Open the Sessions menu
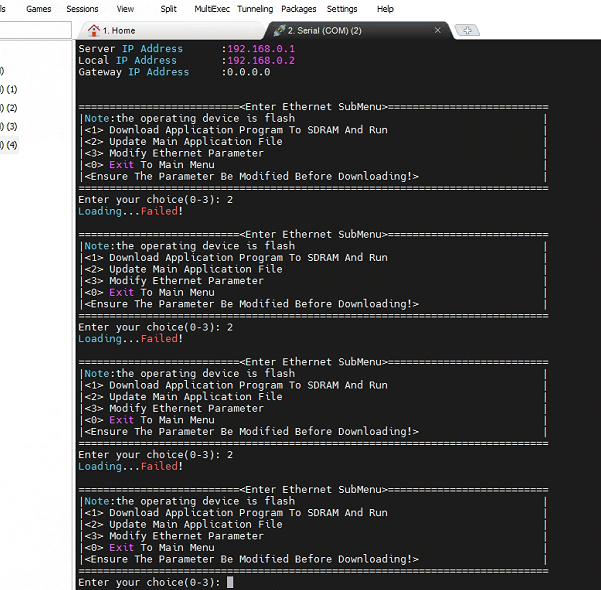 [x=82, y=9]
